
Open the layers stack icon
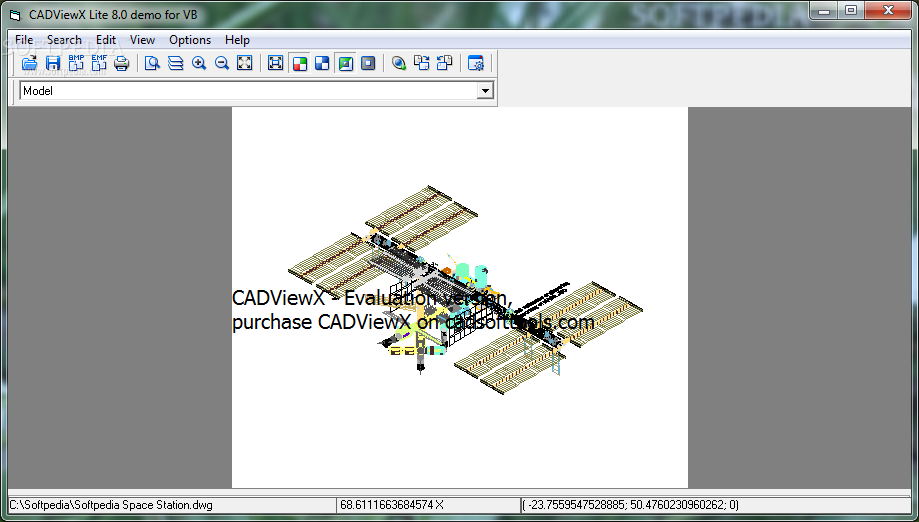point(175,63)
